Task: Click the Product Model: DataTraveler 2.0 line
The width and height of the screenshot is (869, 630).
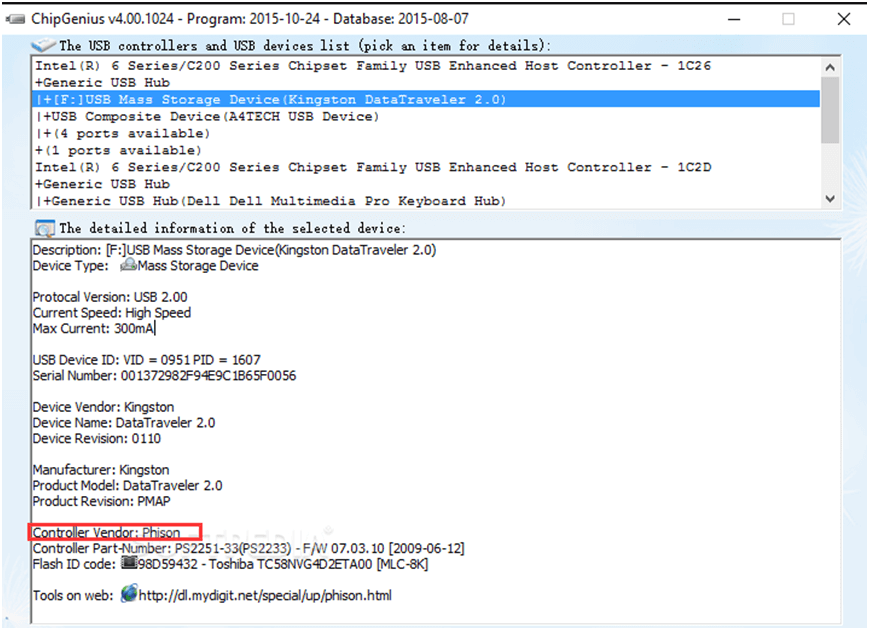Action: (127, 485)
